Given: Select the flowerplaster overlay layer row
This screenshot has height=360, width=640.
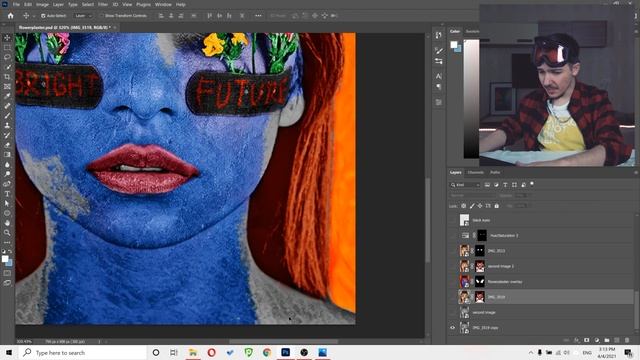Looking at the screenshot, I should point(541,282).
